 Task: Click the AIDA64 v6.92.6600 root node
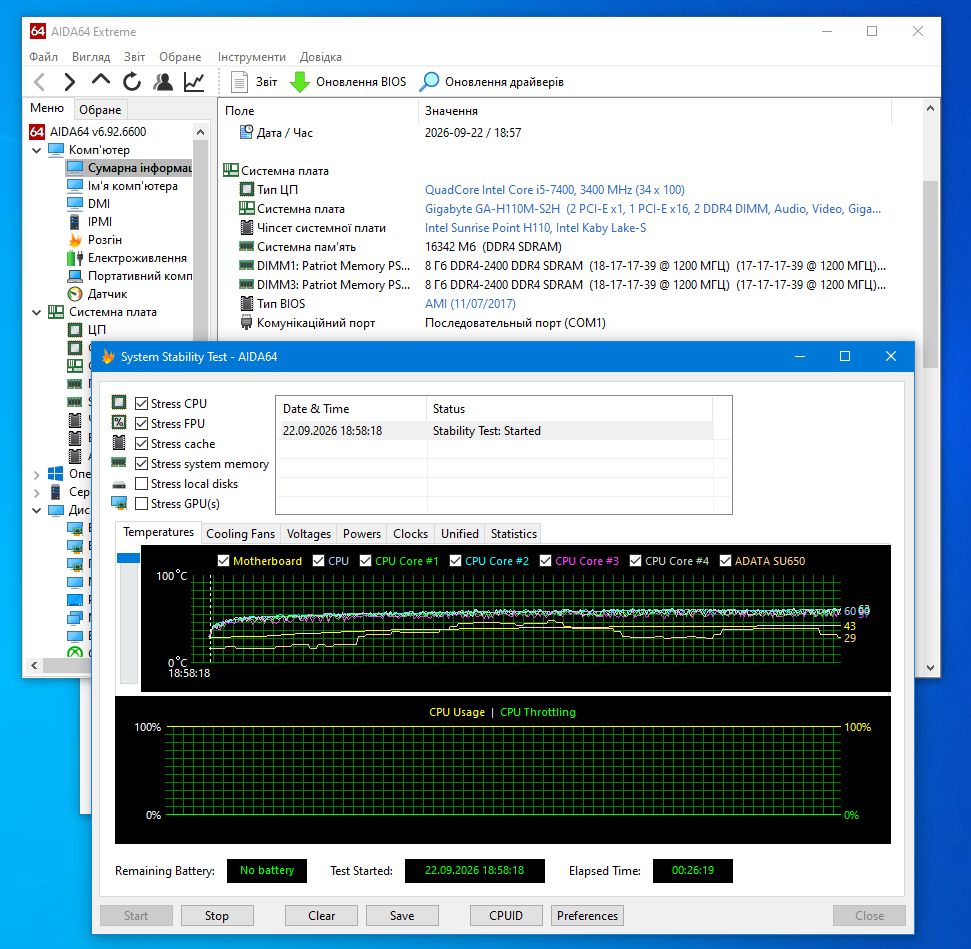click(x=98, y=131)
